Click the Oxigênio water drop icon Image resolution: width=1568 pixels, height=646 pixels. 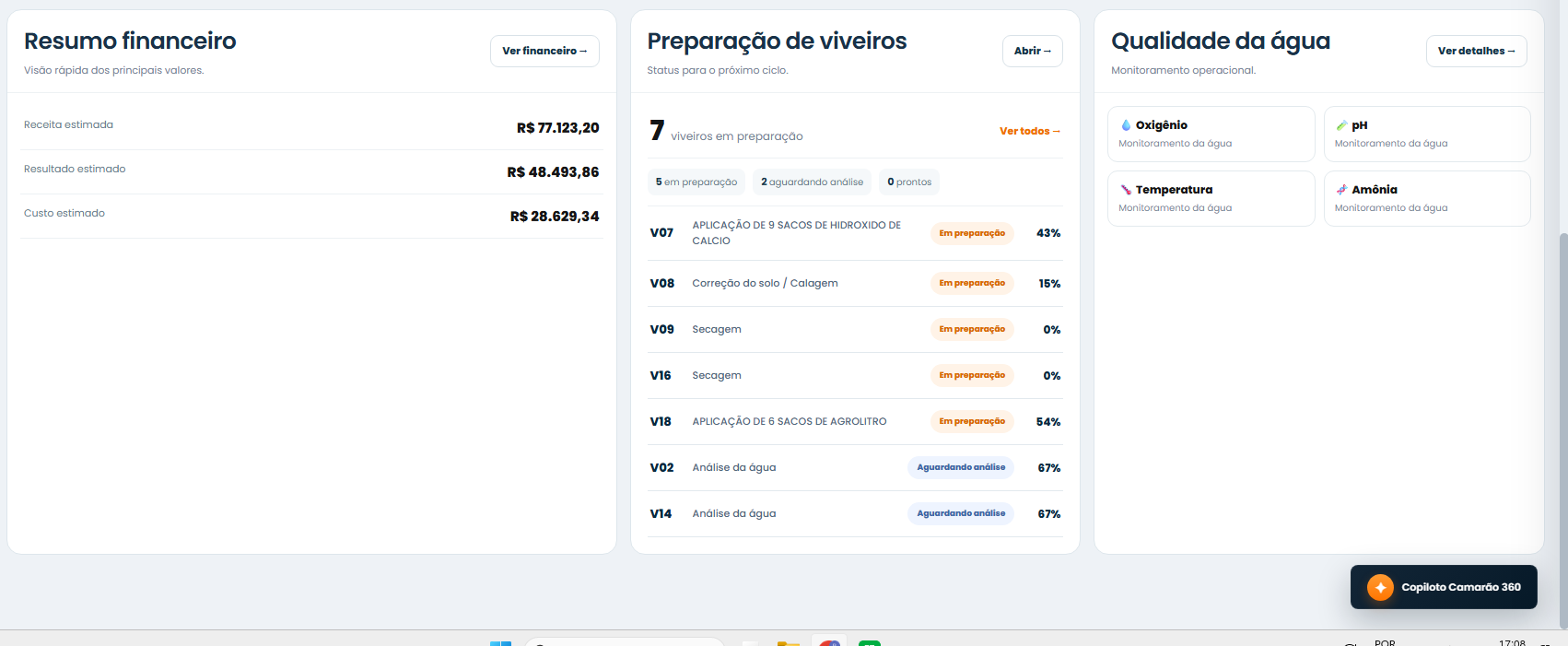pos(1126,125)
